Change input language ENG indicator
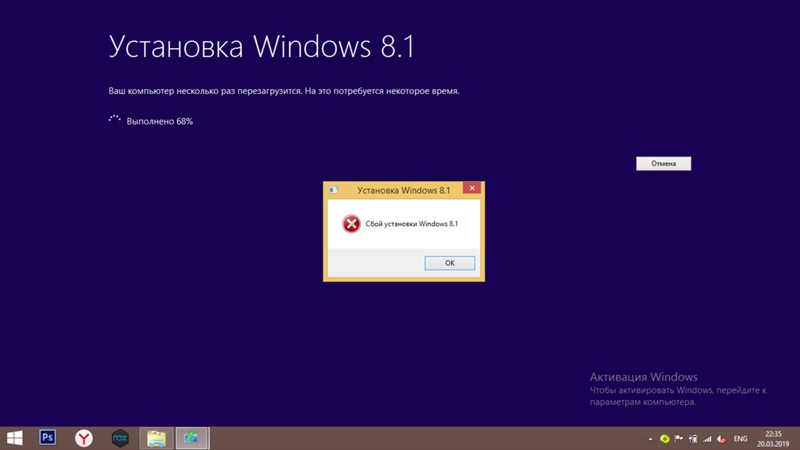This screenshot has height=450, width=800. pyautogui.click(x=740, y=439)
